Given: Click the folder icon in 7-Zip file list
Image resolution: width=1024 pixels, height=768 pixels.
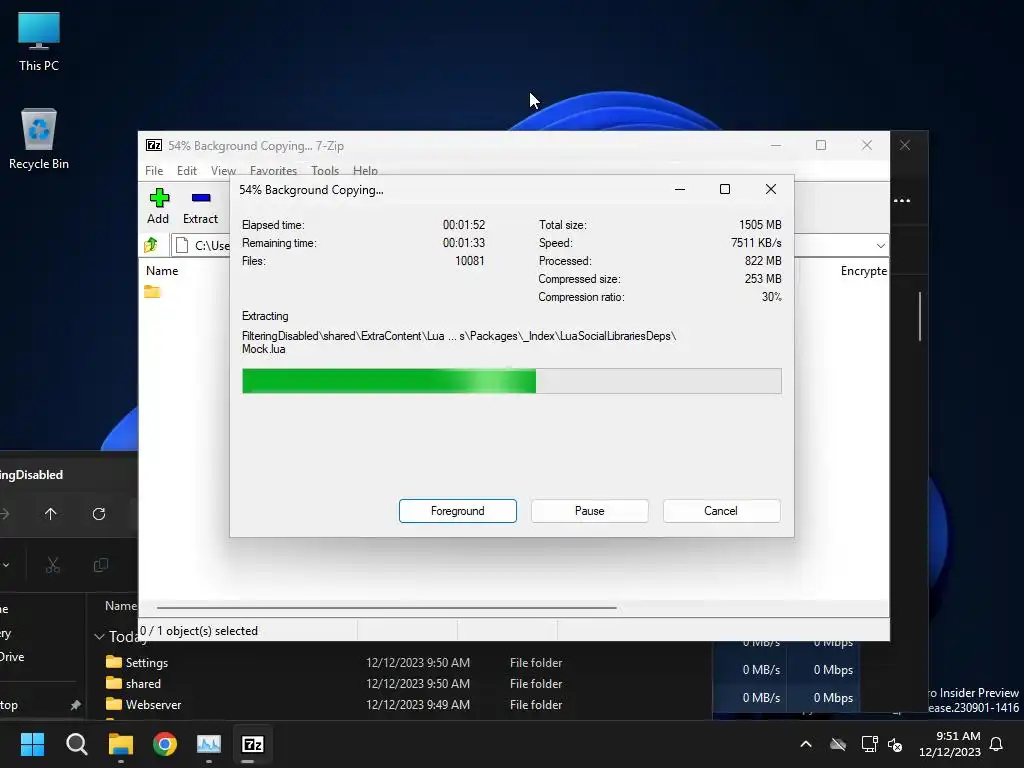Looking at the screenshot, I should pyautogui.click(x=152, y=291).
